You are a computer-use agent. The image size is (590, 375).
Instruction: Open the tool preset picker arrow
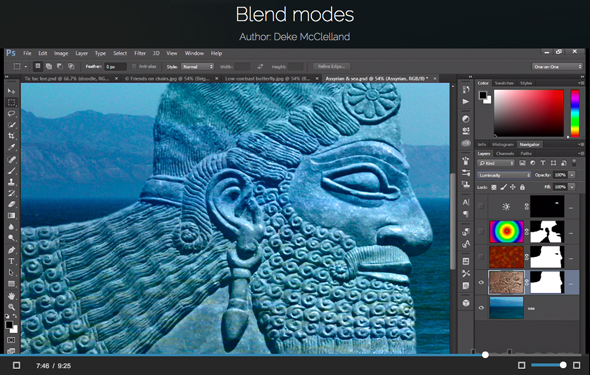click(x=26, y=67)
